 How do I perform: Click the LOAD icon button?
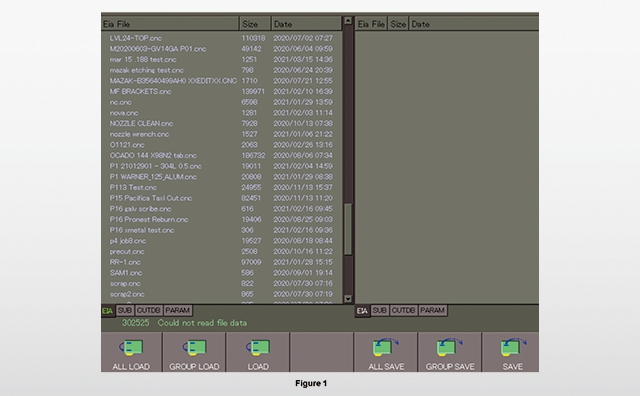click(x=258, y=352)
